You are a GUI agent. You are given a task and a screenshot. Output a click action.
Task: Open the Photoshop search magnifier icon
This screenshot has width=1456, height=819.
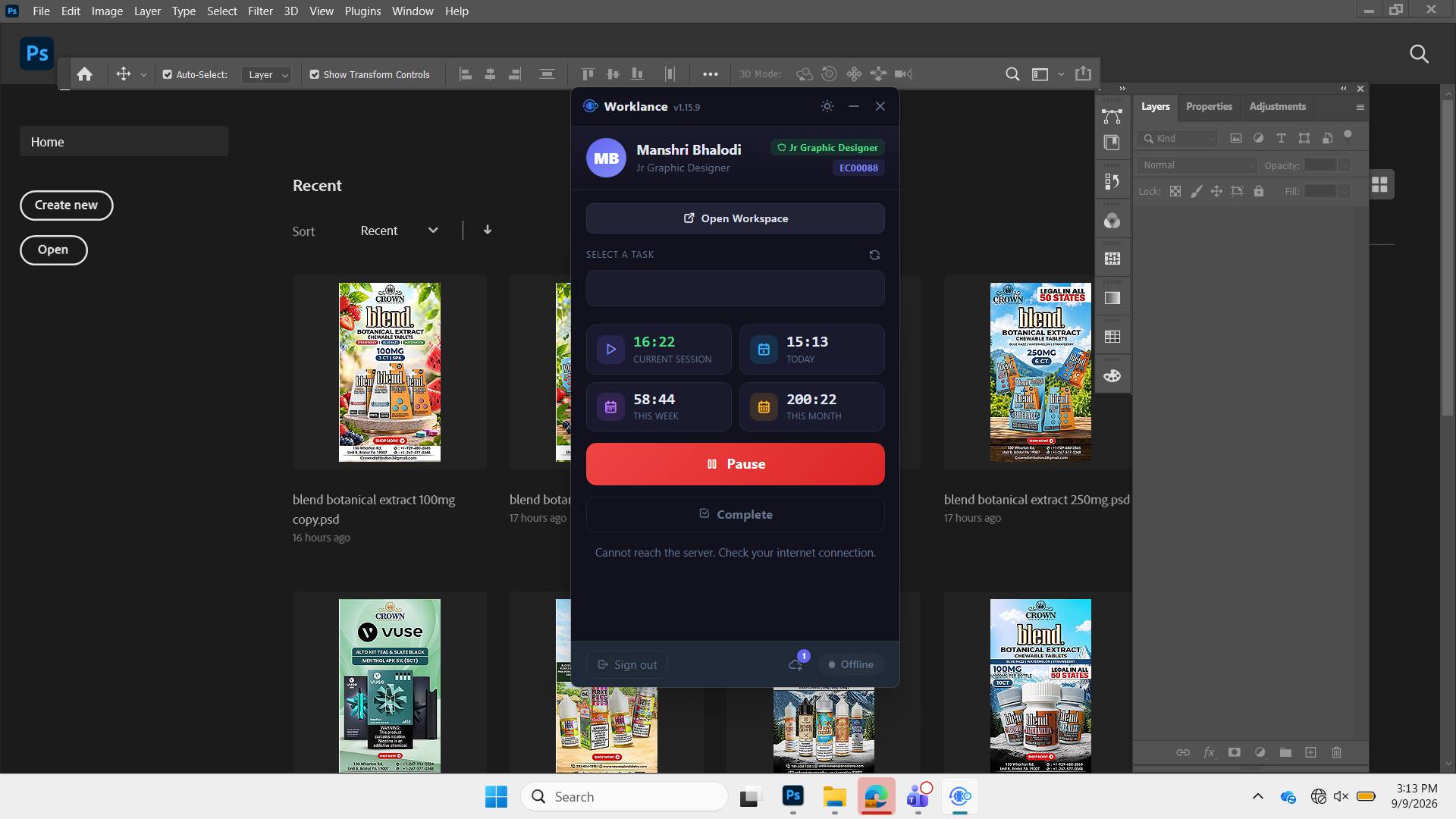click(x=1419, y=54)
